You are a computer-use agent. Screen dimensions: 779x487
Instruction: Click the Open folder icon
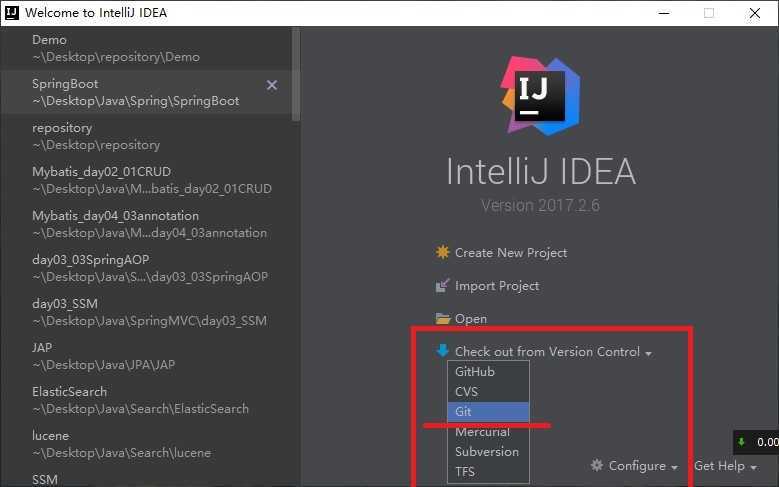coord(442,319)
